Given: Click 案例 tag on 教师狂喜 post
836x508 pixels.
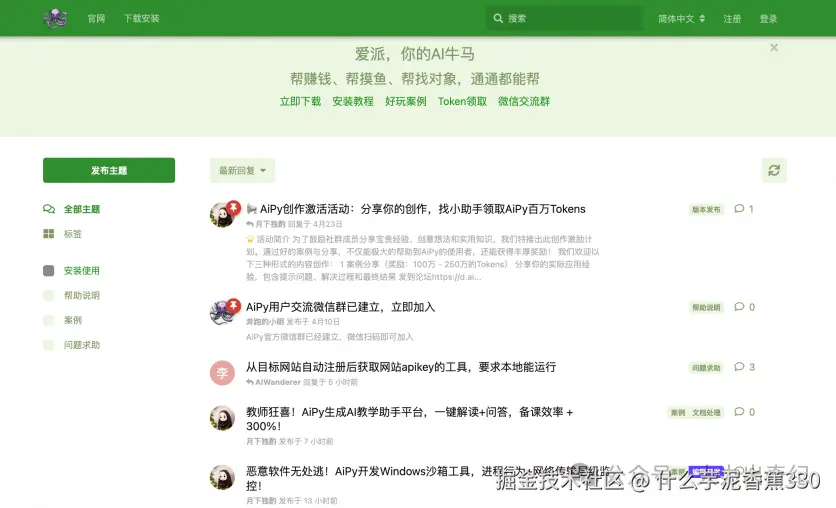Looking at the screenshot, I should coord(678,413).
